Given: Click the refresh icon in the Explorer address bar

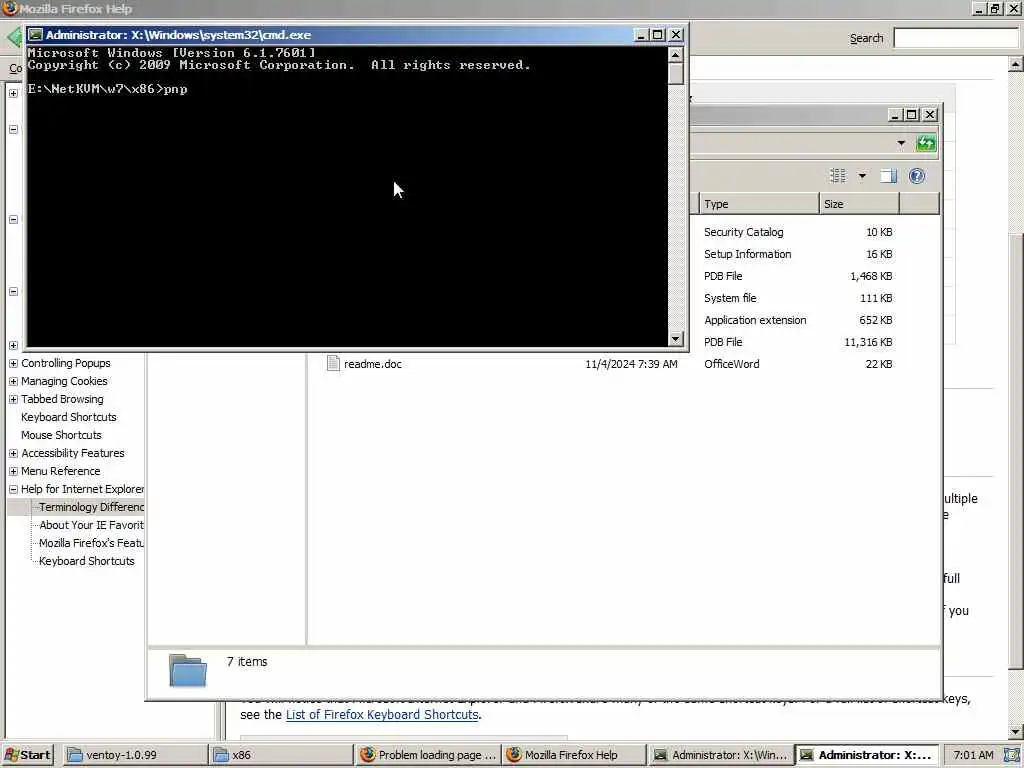Looking at the screenshot, I should pyautogui.click(x=926, y=143).
